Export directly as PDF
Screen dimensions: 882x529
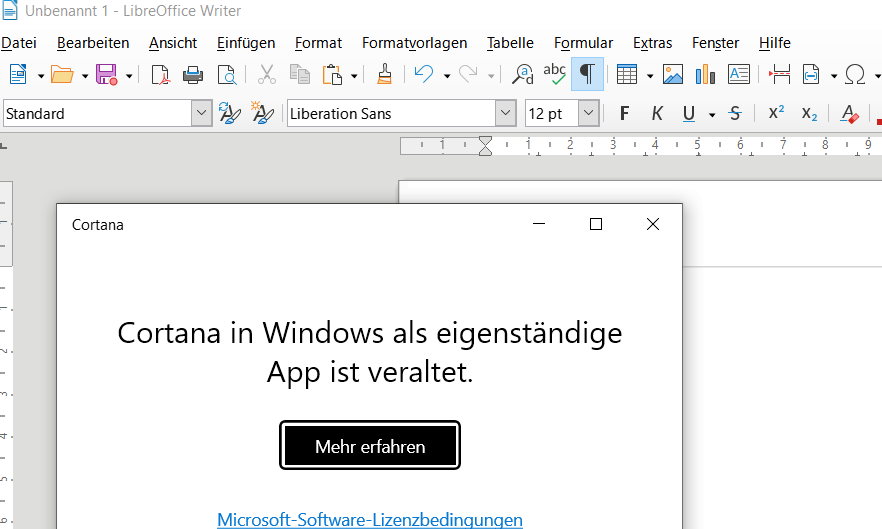click(x=161, y=74)
